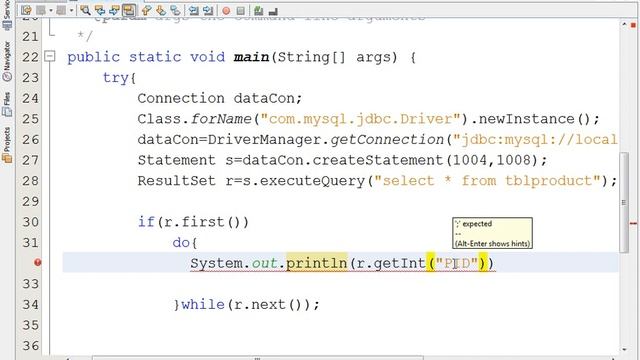Click "DriverManager" class name
640x360 pixels.
point(264,140)
